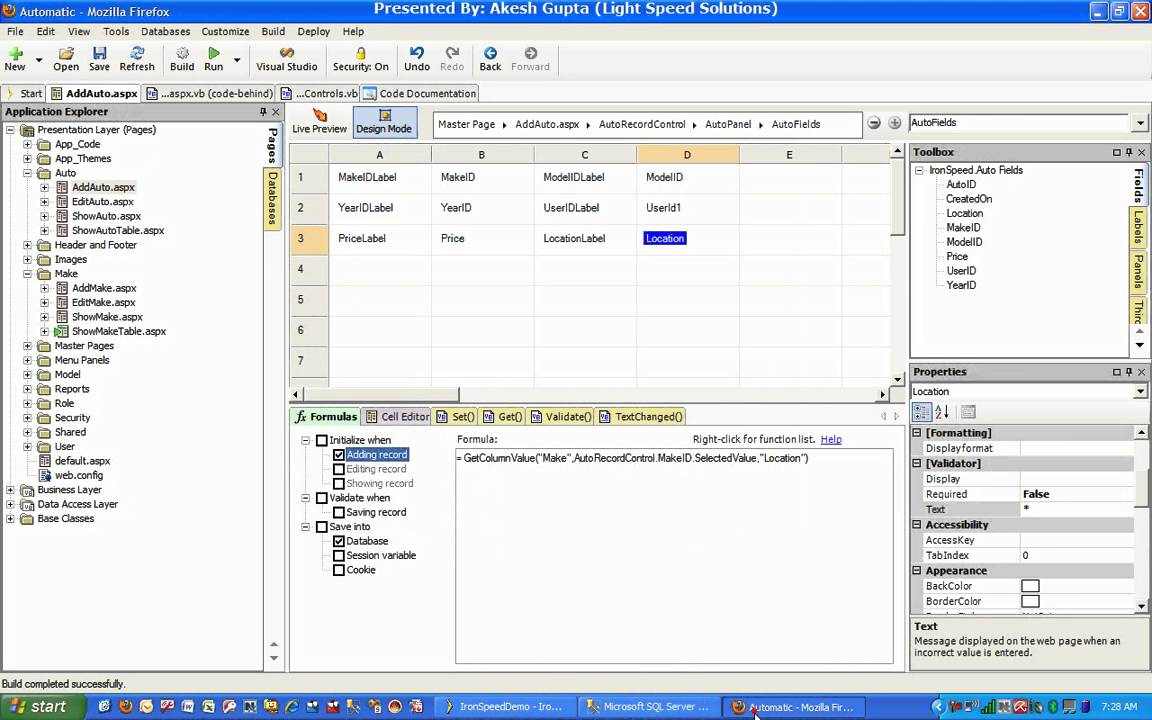Toggle the Validate when checkbox
Viewport: 1152px width, 720px height.
322,498
